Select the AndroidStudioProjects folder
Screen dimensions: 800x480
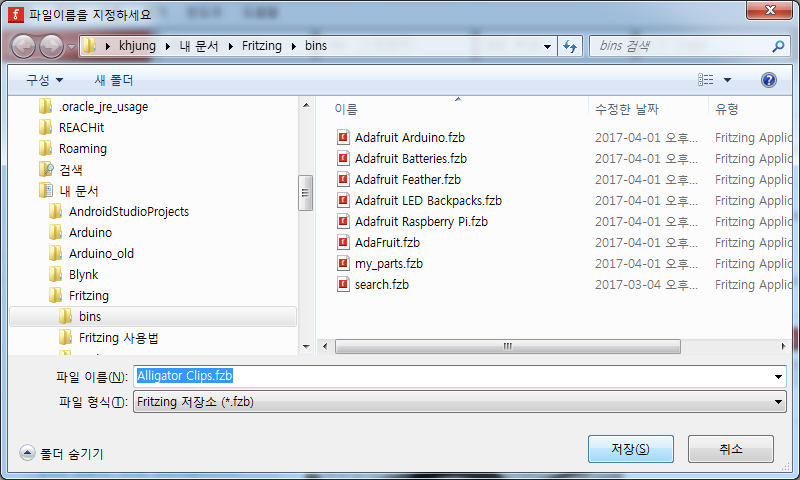click(129, 212)
